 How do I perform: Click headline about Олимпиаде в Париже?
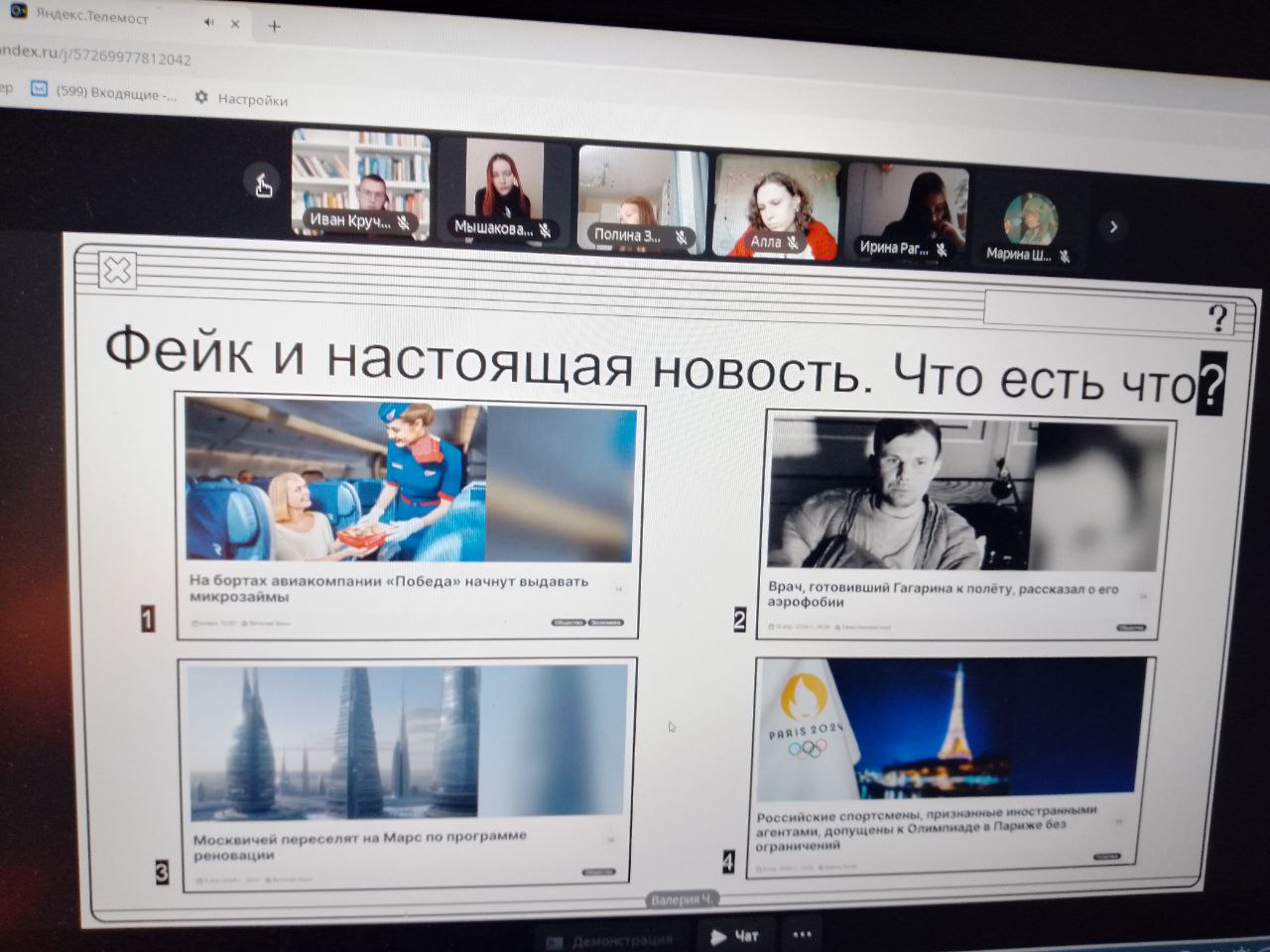(x=926, y=827)
